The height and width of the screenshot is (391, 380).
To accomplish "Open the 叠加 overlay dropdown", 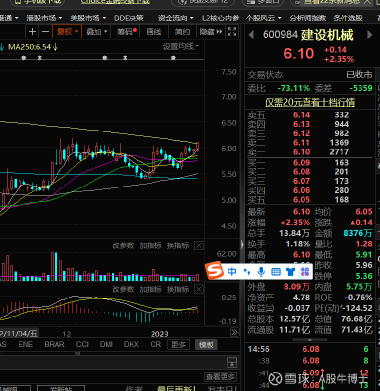I will pos(97,32).
